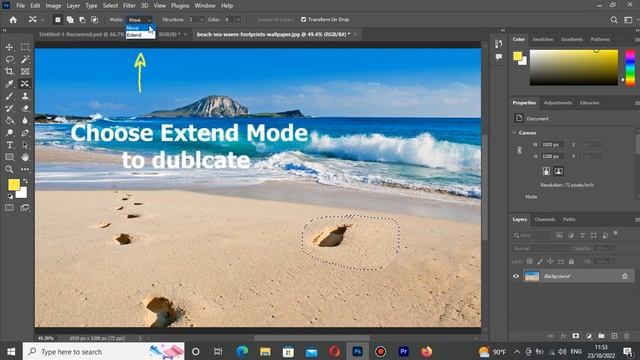Switch to the Channels tab
This screenshot has height=360, width=640.
tap(544, 220)
